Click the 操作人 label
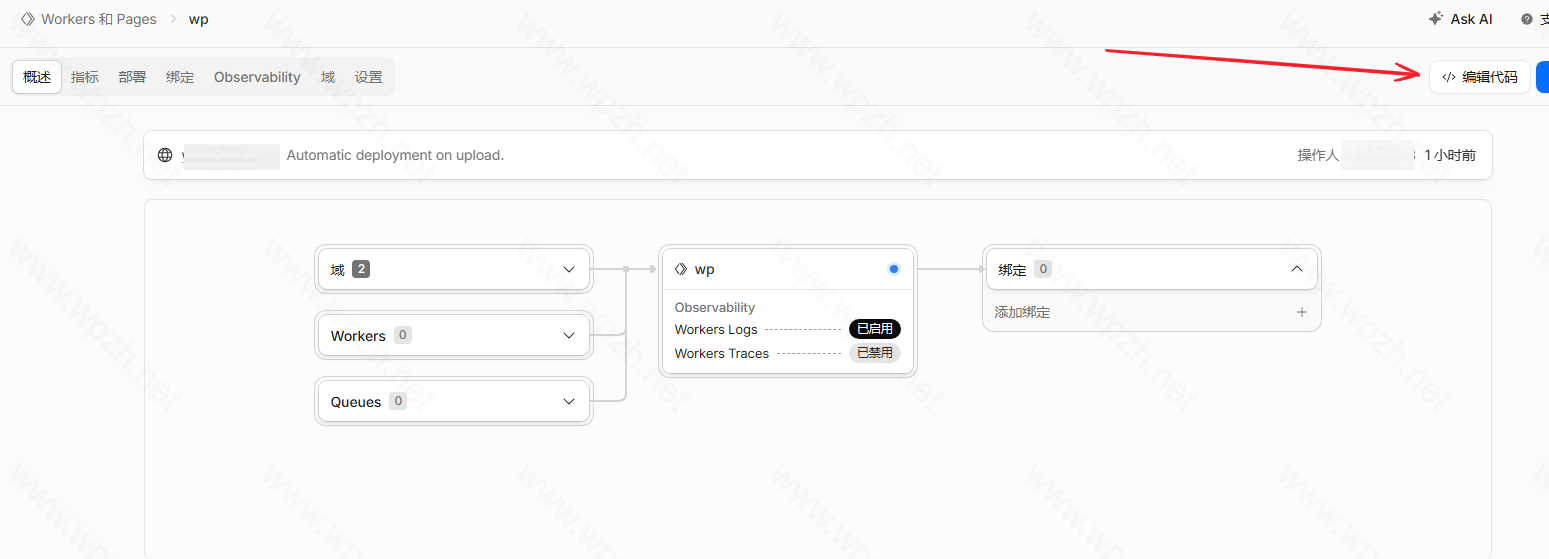Image resolution: width=1549 pixels, height=559 pixels. point(1318,155)
